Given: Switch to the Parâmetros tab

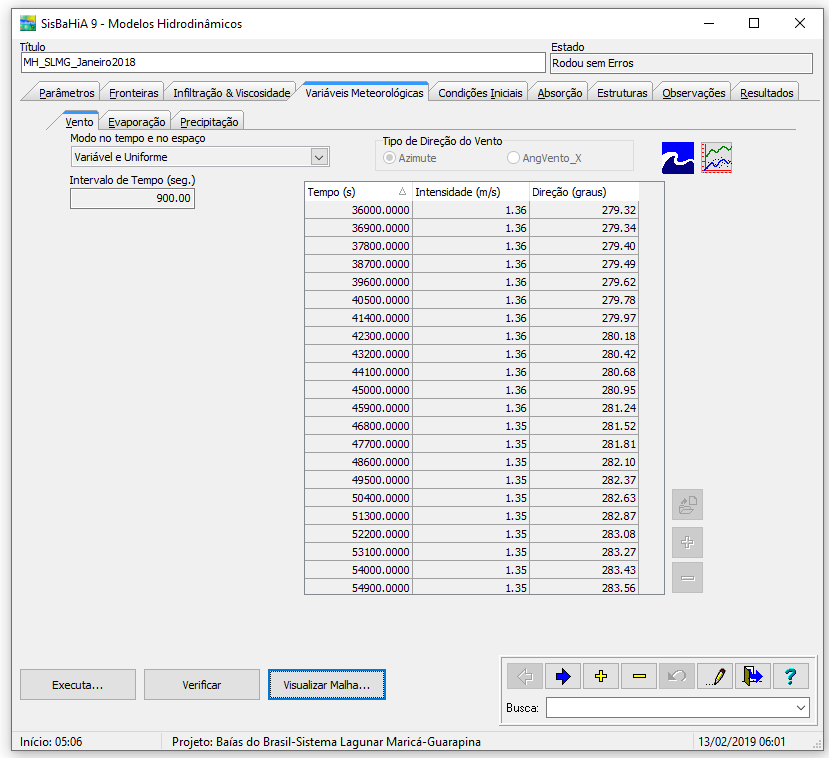Looking at the screenshot, I should coord(67,93).
